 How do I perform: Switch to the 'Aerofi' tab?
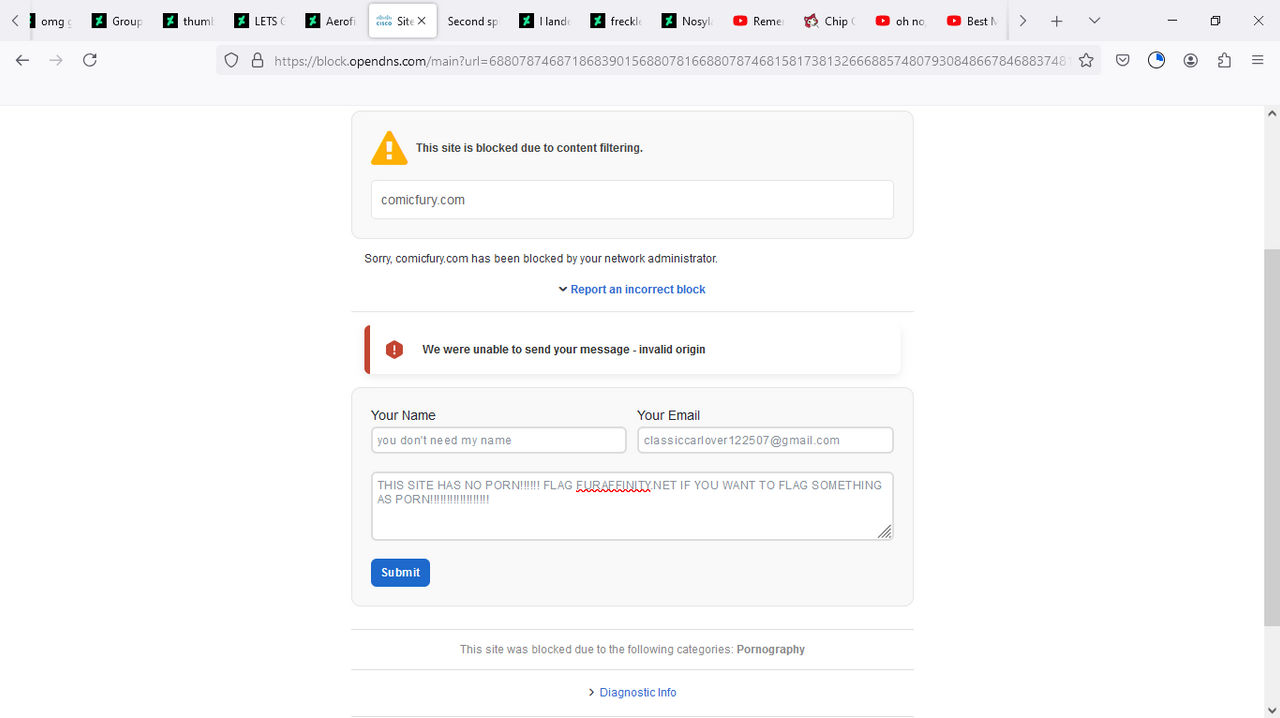tap(331, 21)
